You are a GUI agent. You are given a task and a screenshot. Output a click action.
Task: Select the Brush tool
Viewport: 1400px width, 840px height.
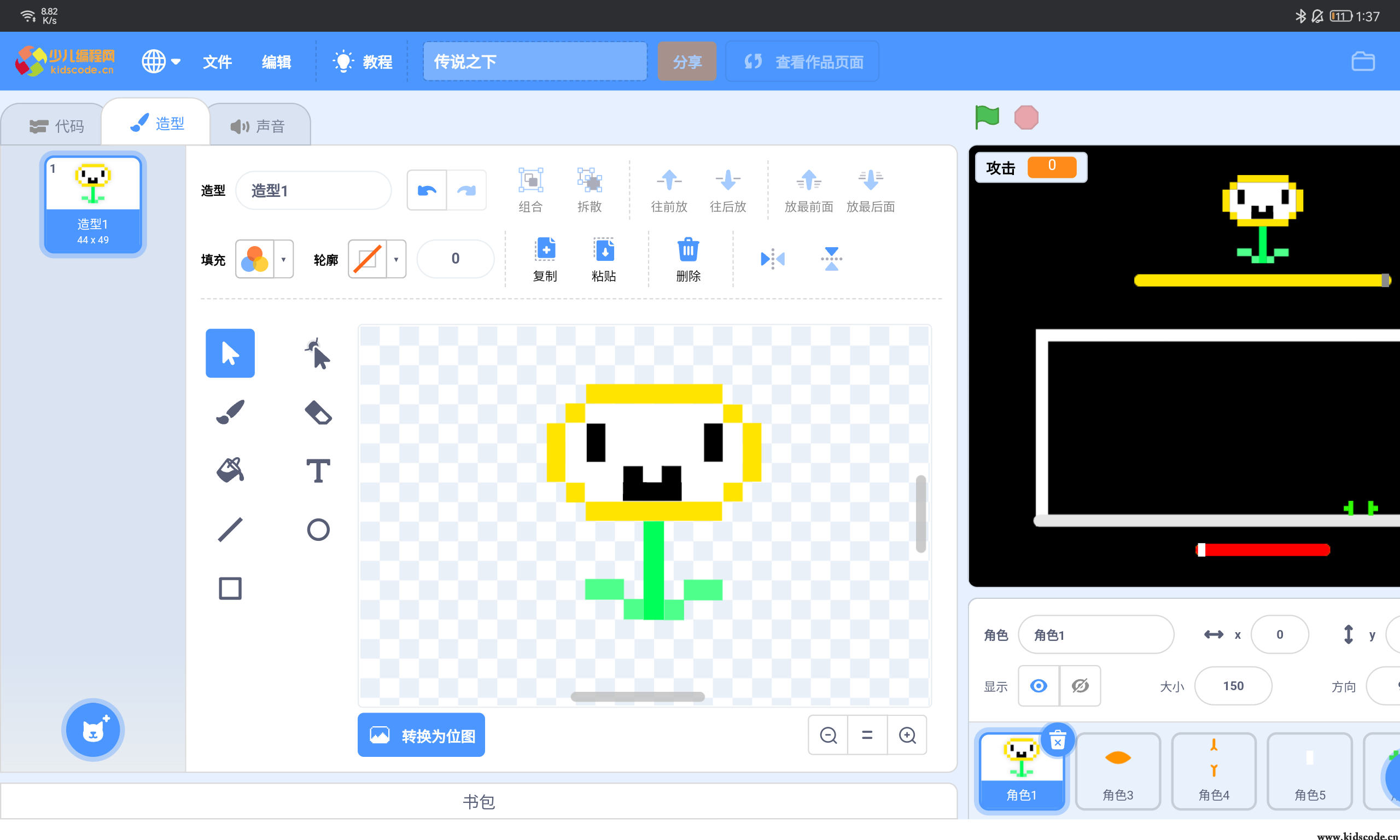click(x=230, y=411)
